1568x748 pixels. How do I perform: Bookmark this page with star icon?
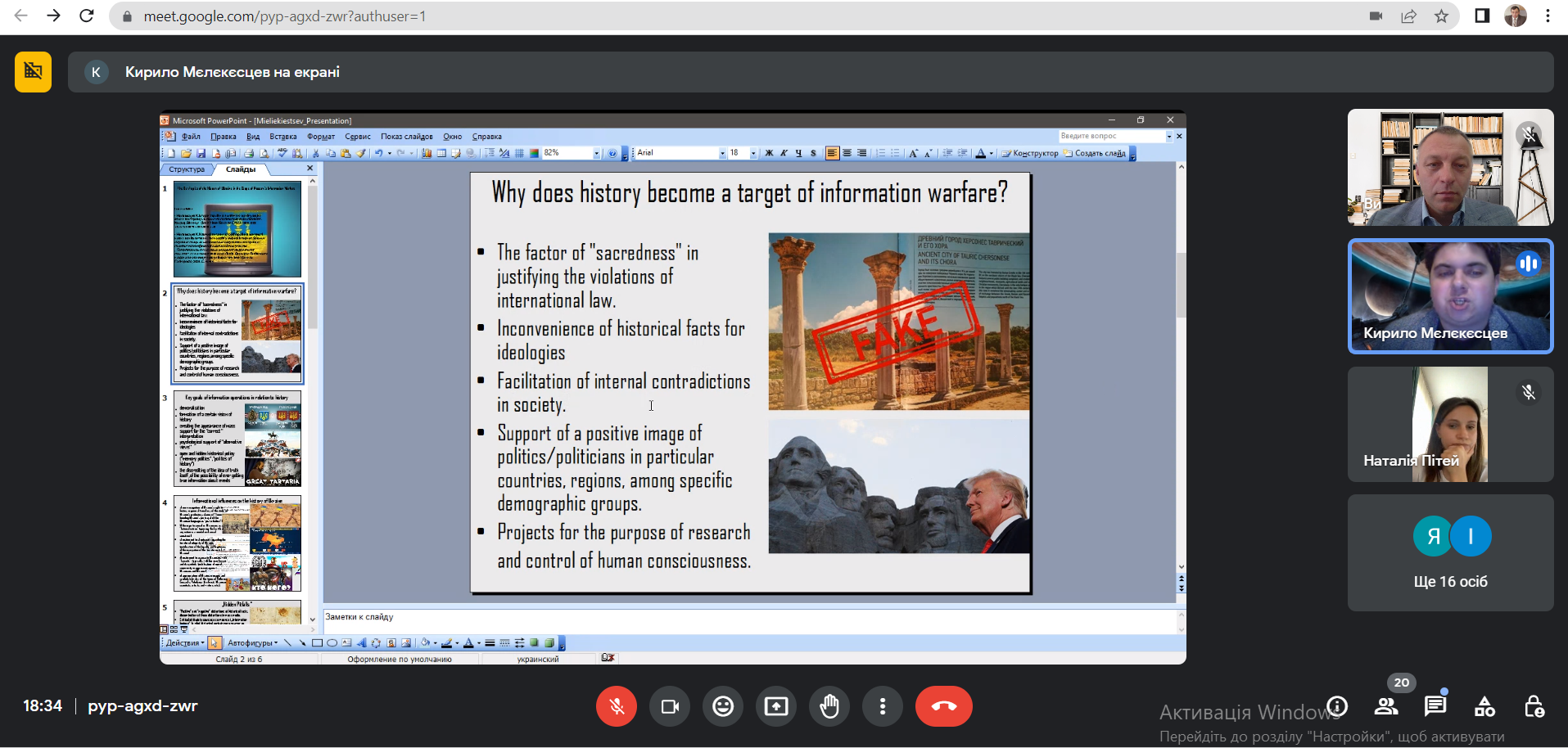(x=1441, y=16)
